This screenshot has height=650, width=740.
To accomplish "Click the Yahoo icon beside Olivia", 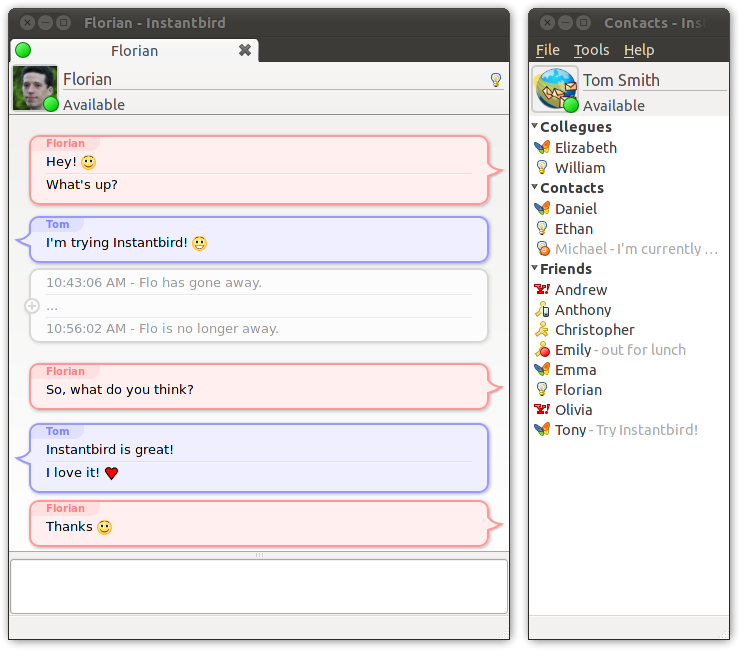I will [542, 409].
